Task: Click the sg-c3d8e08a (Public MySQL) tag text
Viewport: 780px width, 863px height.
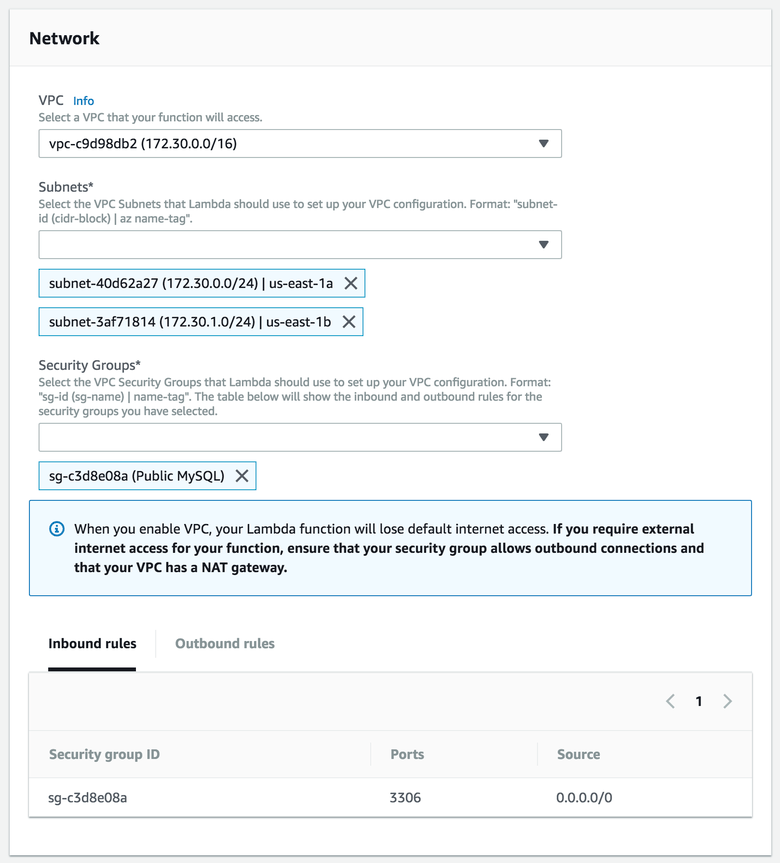Action: click(x=137, y=476)
